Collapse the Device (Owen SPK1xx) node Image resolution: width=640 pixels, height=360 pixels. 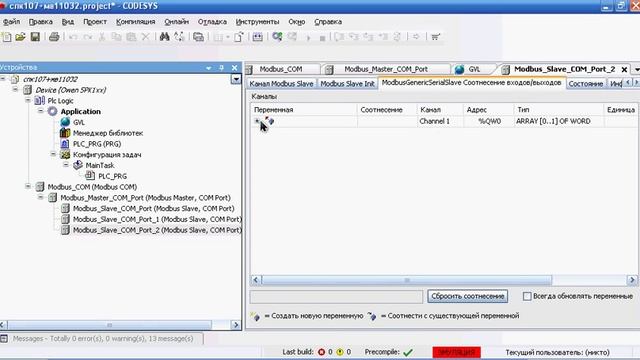[x=16, y=89]
